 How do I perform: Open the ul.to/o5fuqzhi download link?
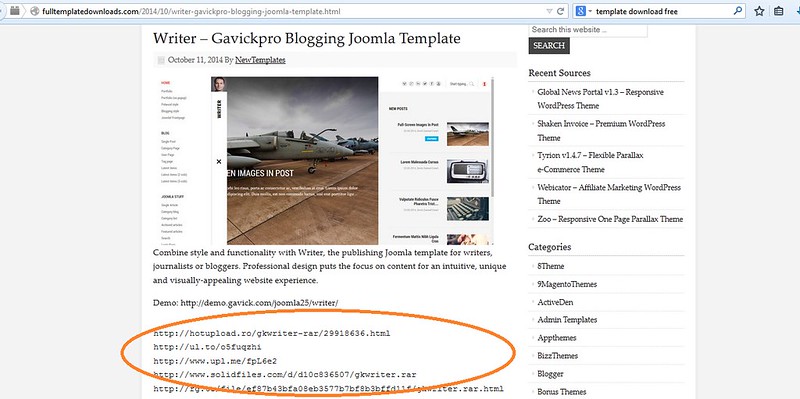coord(207,347)
